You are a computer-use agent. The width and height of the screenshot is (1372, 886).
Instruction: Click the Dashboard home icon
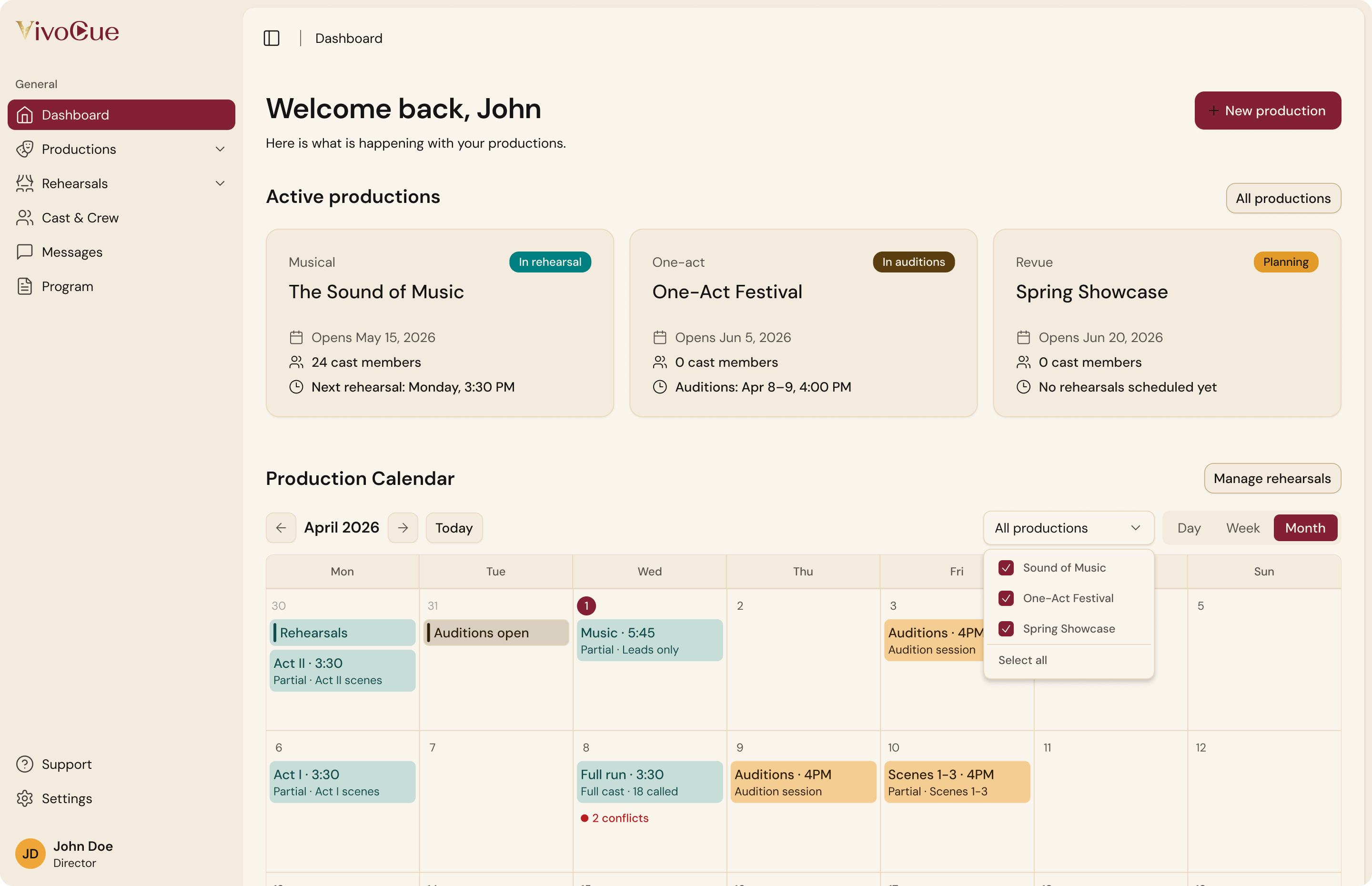click(x=25, y=115)
